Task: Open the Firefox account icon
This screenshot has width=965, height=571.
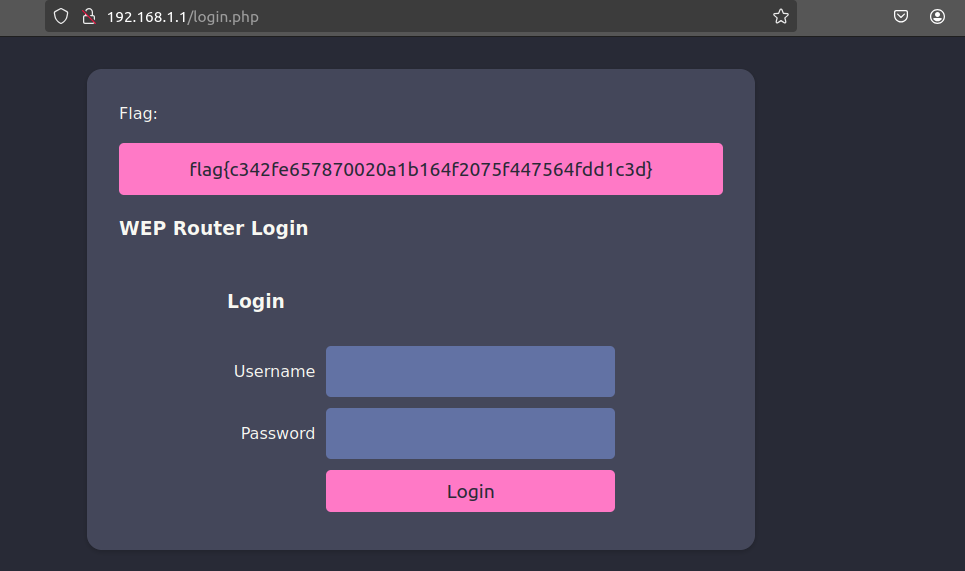Action: click(x=937, y=17)
